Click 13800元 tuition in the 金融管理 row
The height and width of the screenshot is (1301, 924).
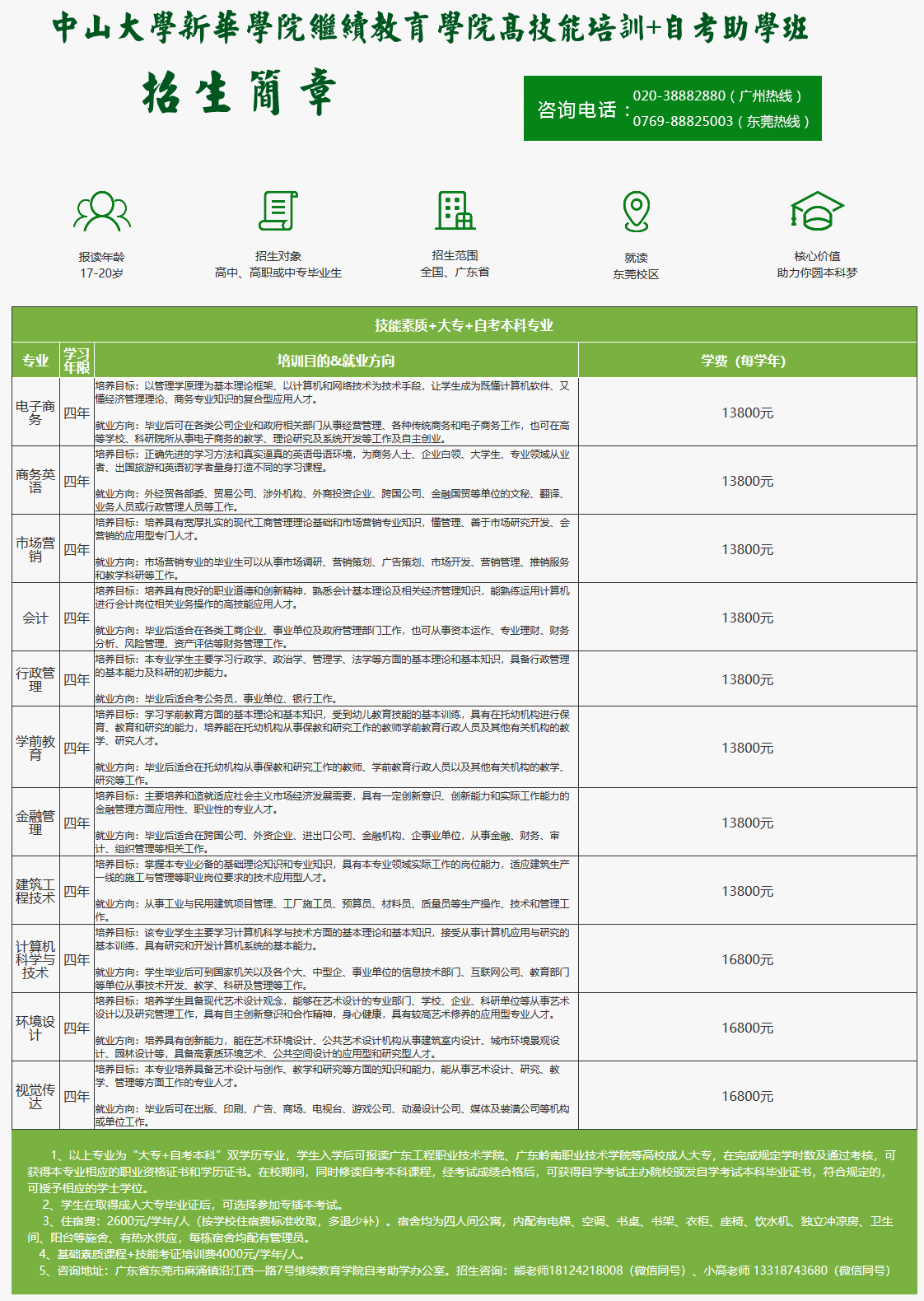point(748,823)
